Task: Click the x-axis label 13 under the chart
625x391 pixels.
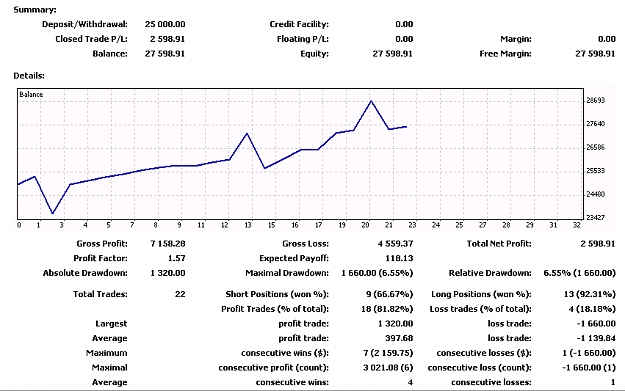Action: [x=248, y=225]
